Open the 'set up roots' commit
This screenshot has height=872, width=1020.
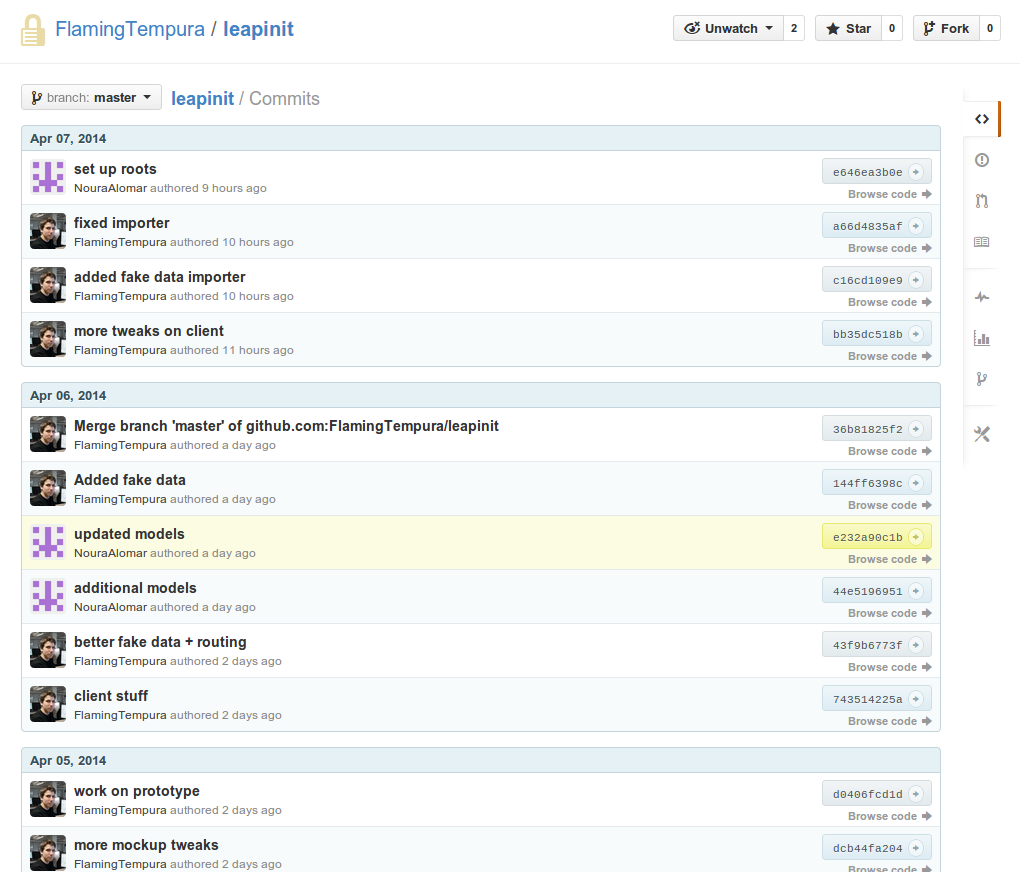pyautogui.click(x=115, y=169)
